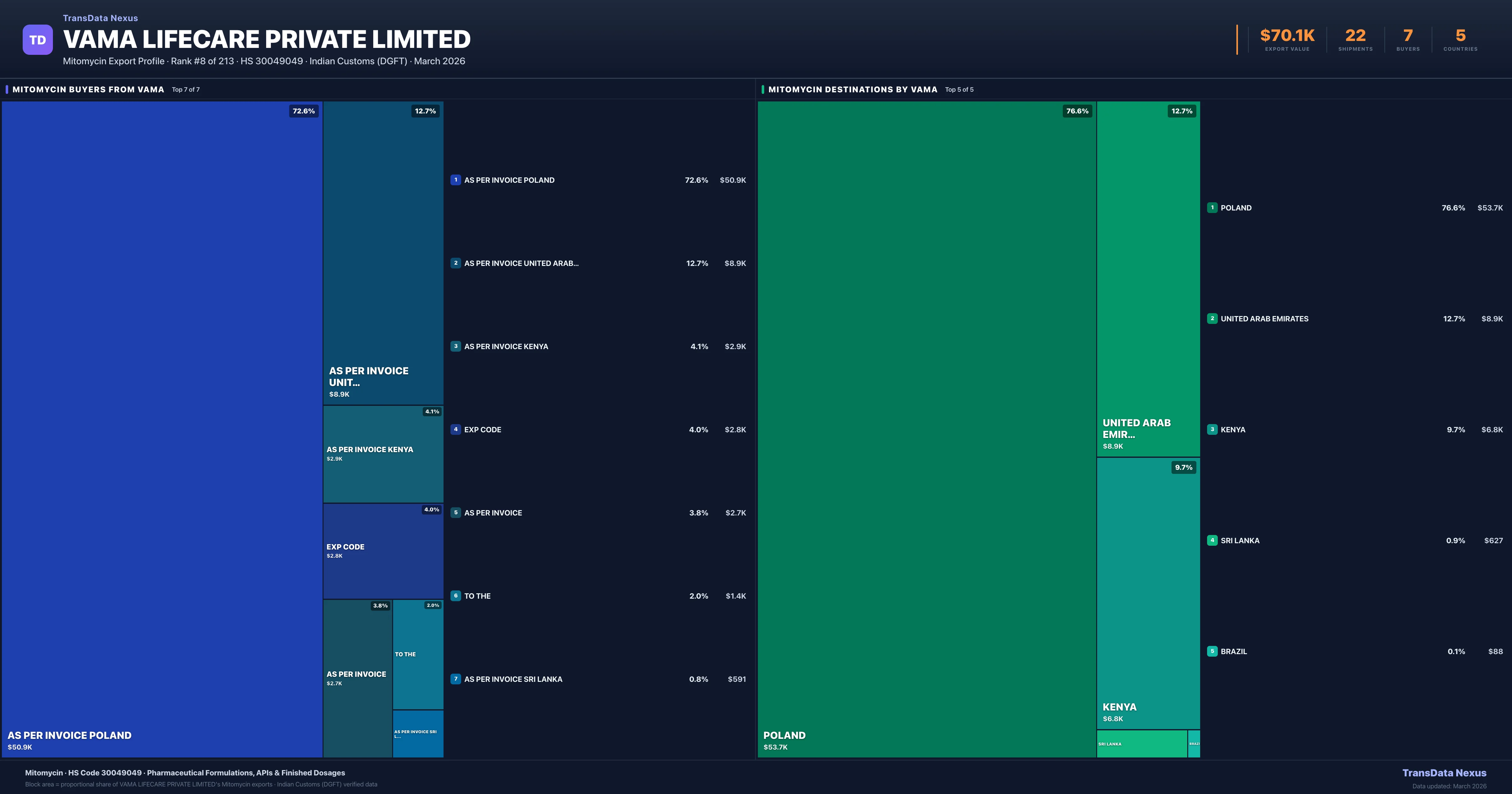Click the TransData Nexus header link
This screenshot has width=1512, height=794.
coord(100,18)
